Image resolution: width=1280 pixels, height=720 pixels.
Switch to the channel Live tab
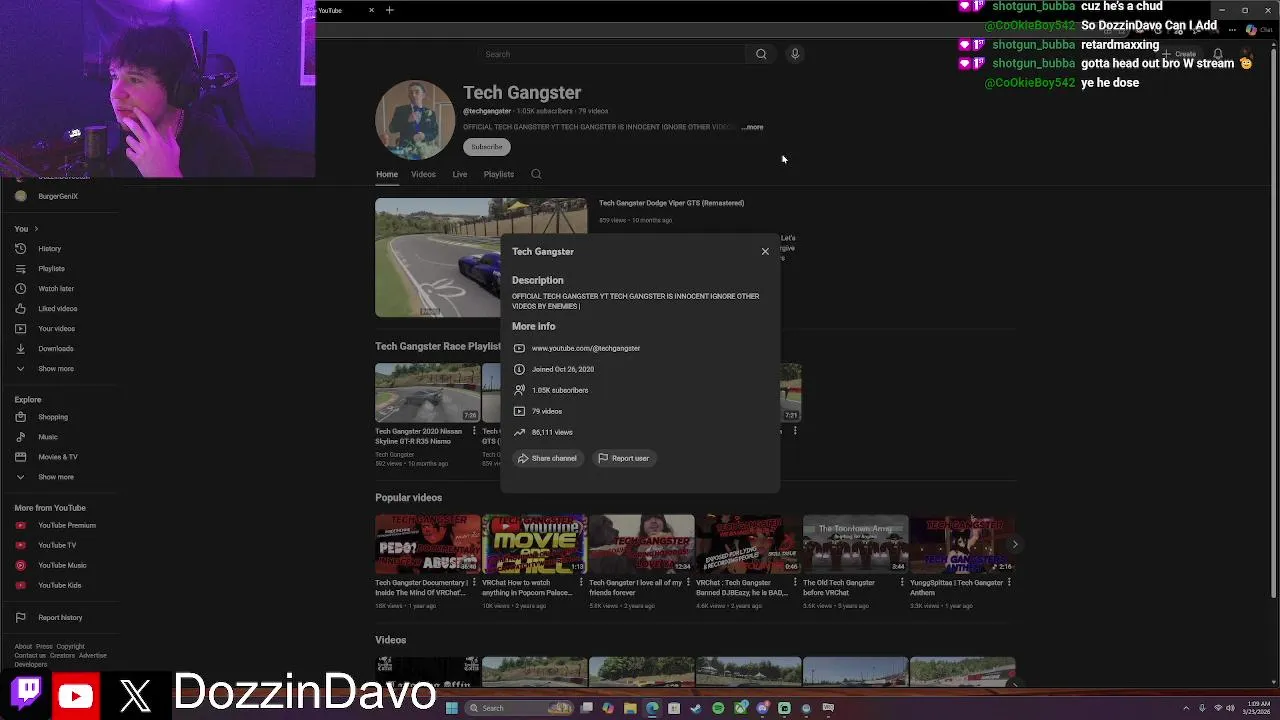tap(460, 174)
